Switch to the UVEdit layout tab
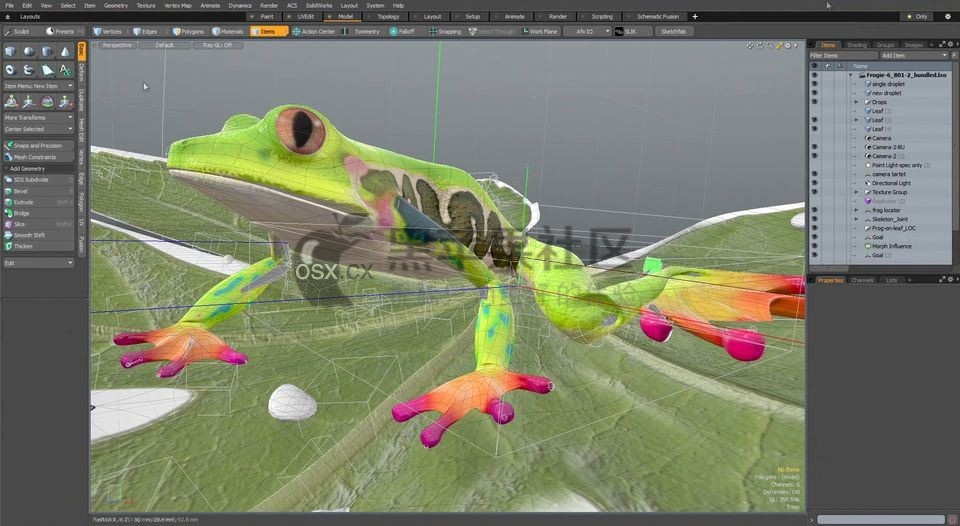Image resolution: width=960 pixels, height=526 pixels. pos(301,17)
